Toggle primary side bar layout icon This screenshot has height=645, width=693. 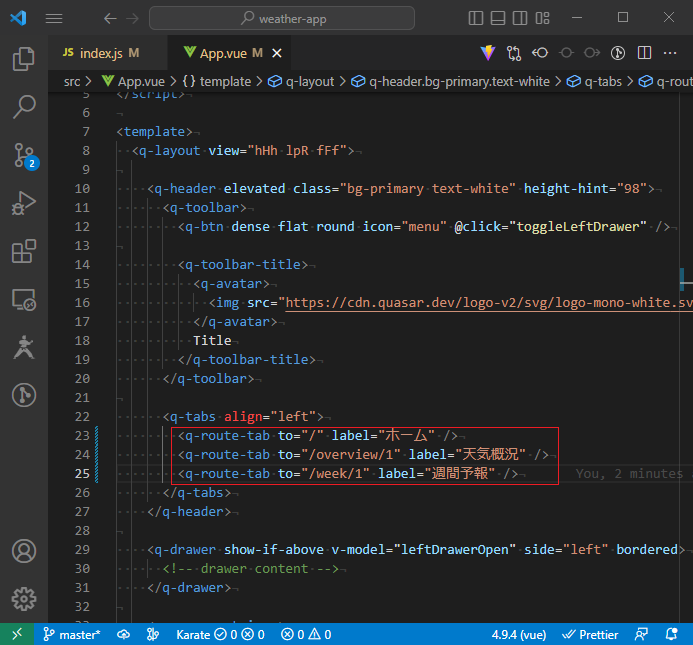476,18
